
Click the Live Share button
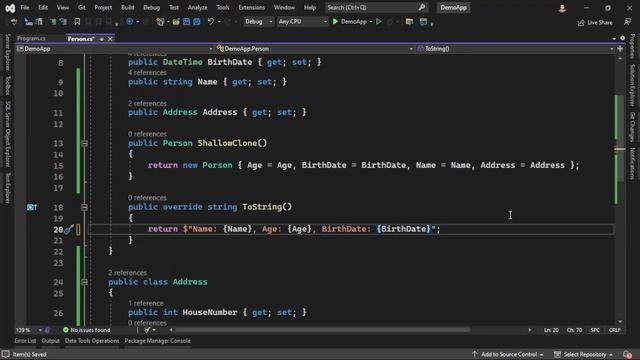click(x=595, y=22)
